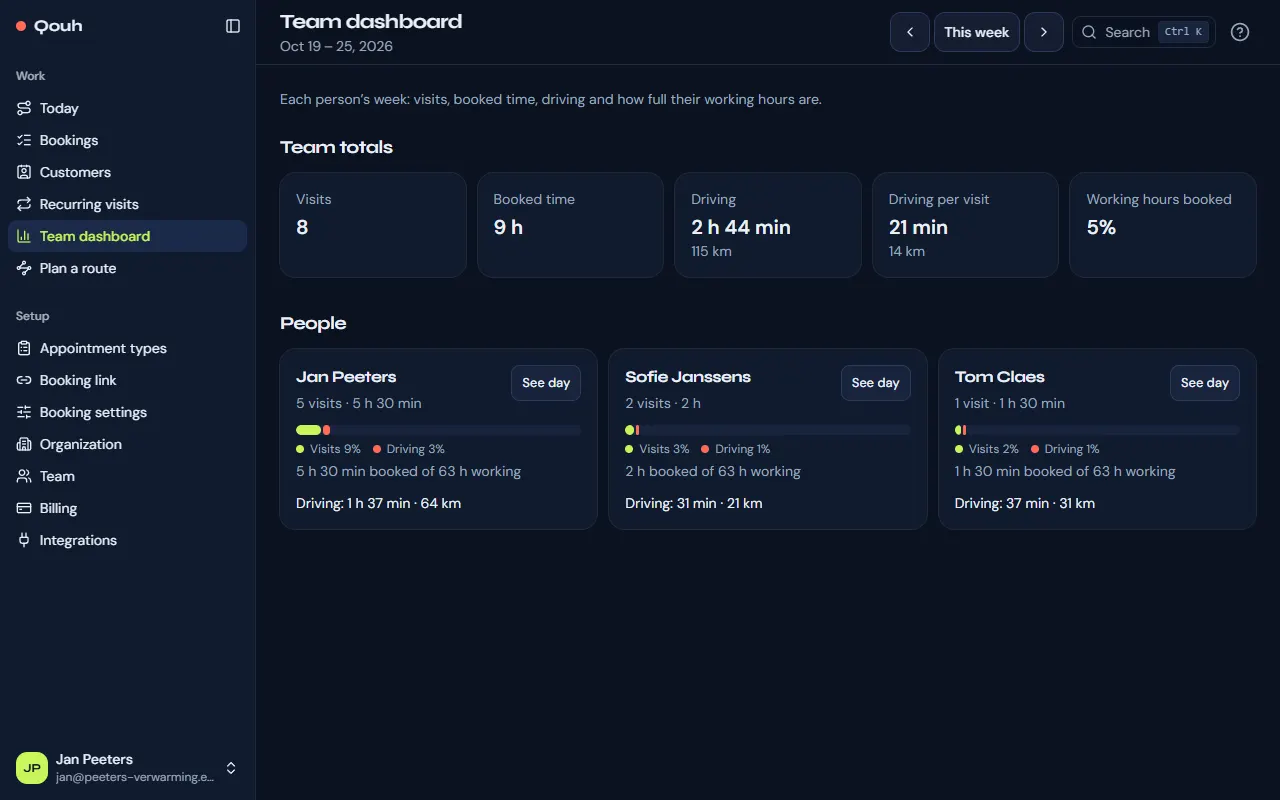Click the Today sidebar icon
Screen dimensions: 1280x800
pyautogui.click(x=24, y=108)
